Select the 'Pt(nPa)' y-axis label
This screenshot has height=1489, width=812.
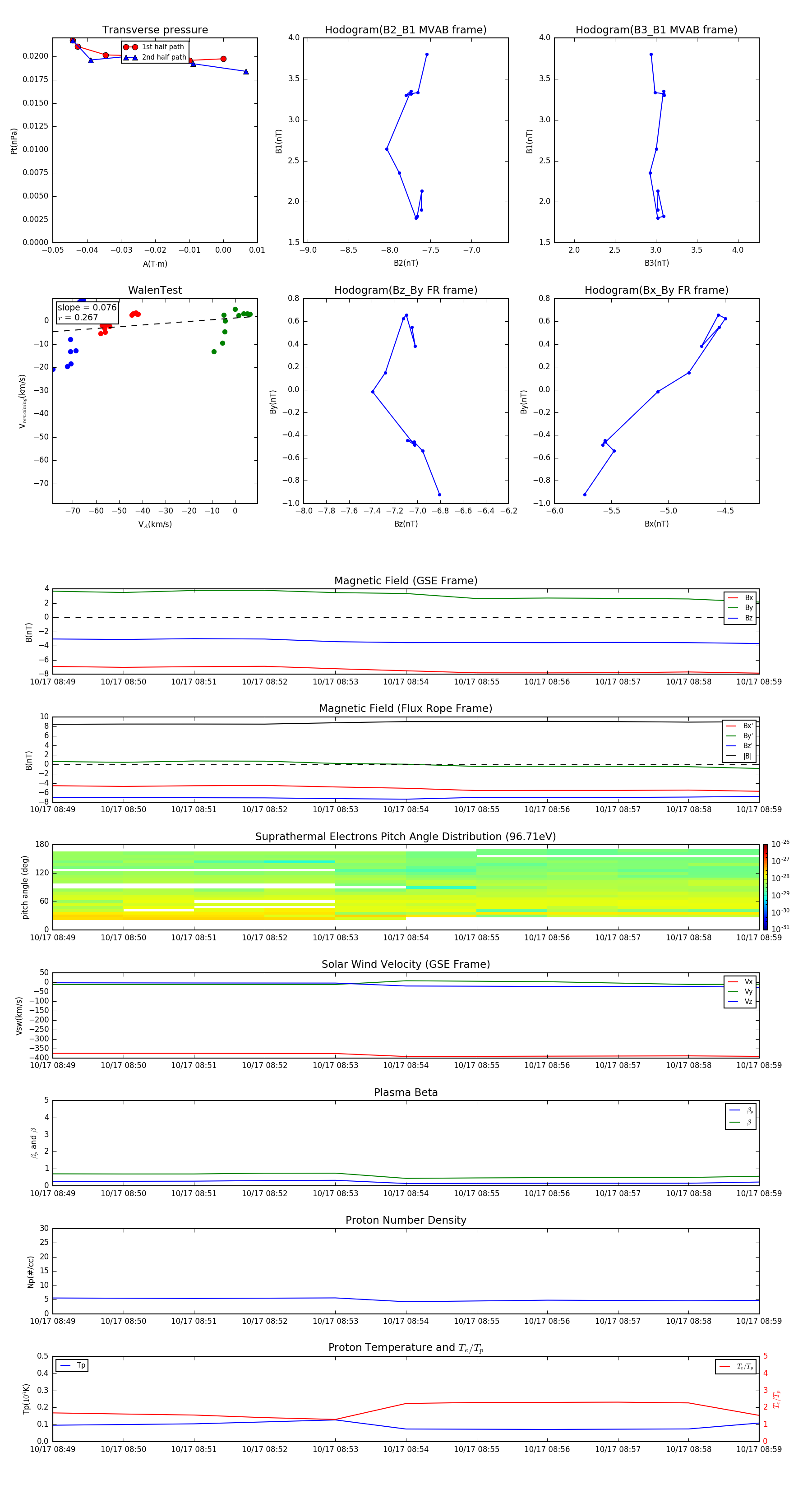click(14, 141)
